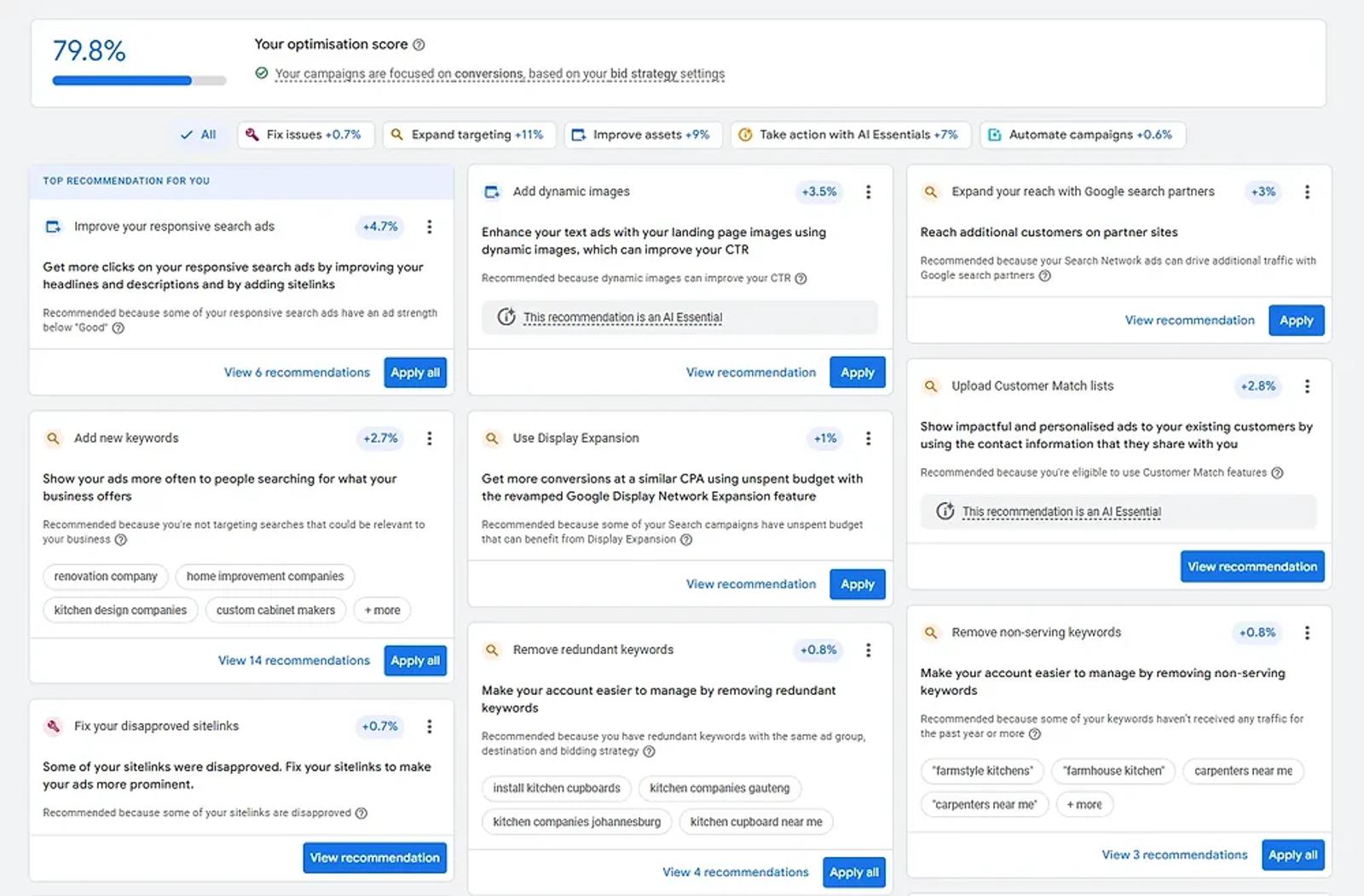Apply all redundant keyword removals

tap(854, 872)
